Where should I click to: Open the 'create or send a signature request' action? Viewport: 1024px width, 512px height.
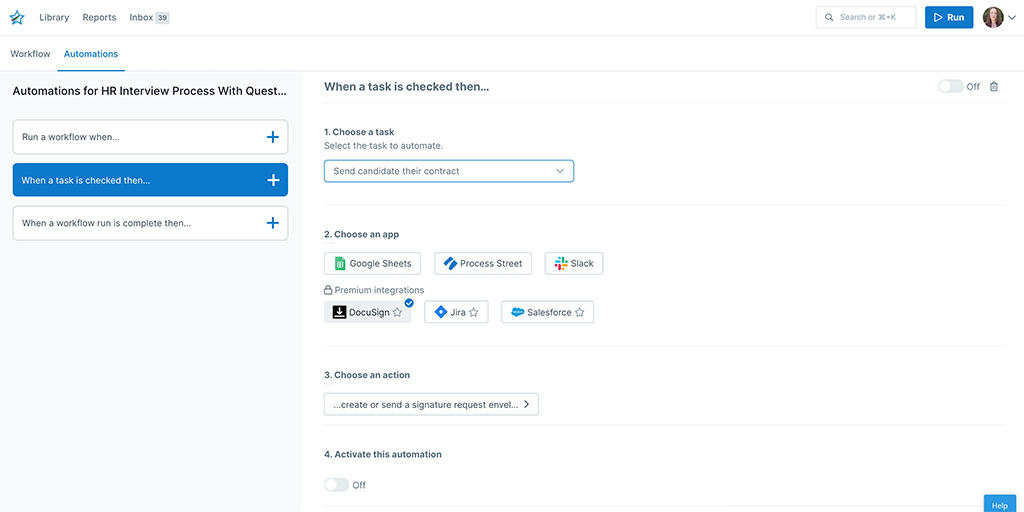coord(431,404)
